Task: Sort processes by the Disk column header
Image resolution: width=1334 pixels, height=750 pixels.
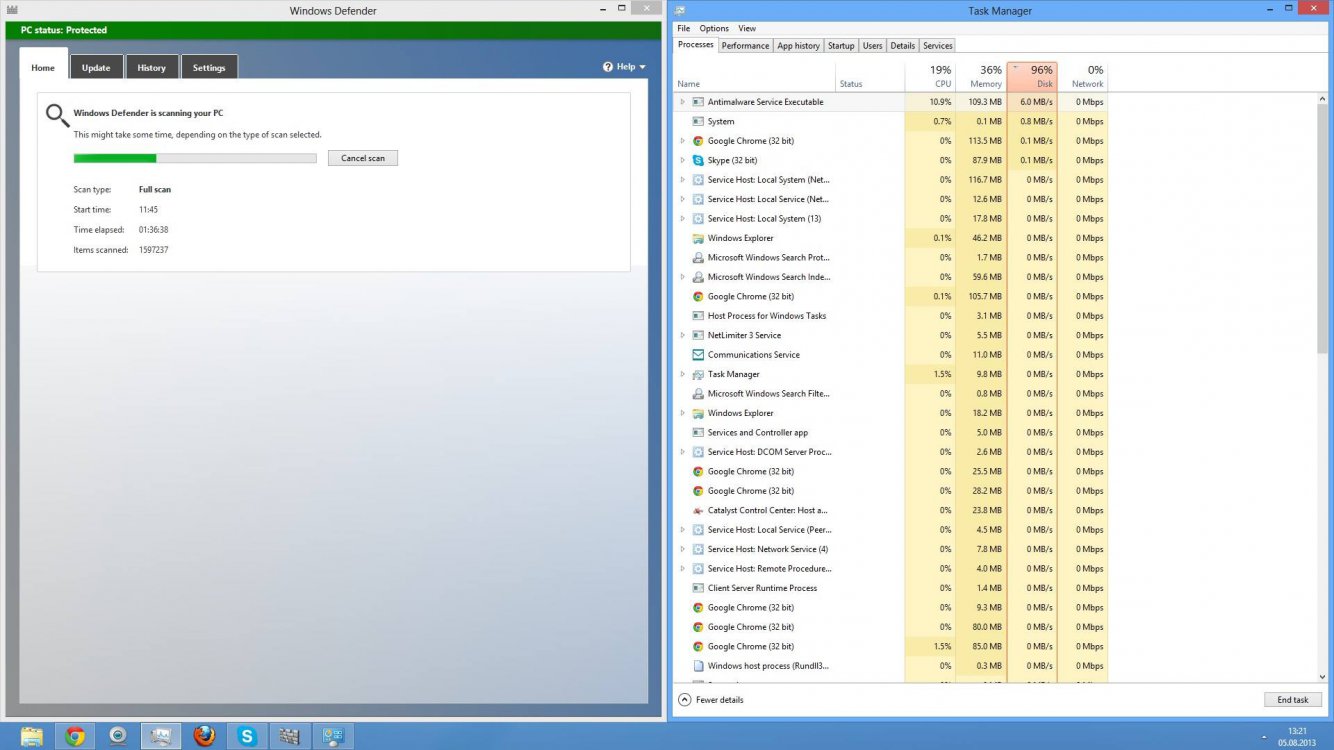Action: pyautogui.click(x=1031, y=77)
